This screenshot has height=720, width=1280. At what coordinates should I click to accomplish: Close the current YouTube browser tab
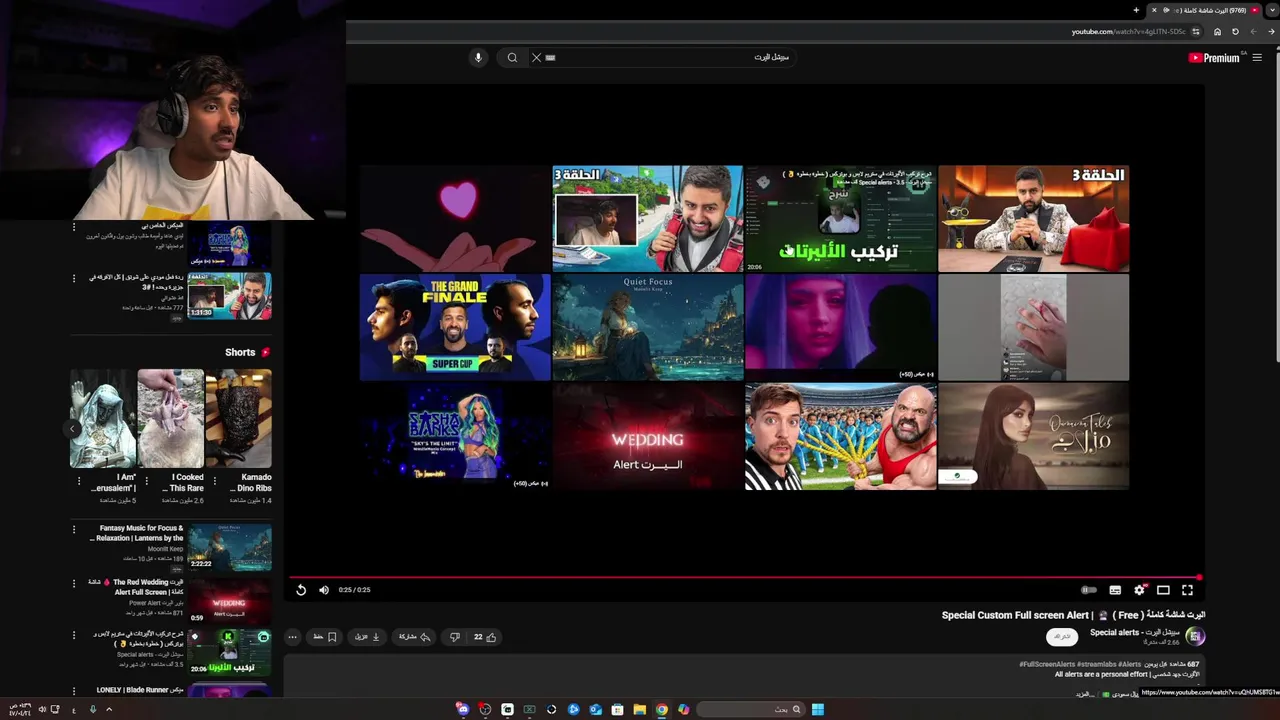(x=1154, y=10)
